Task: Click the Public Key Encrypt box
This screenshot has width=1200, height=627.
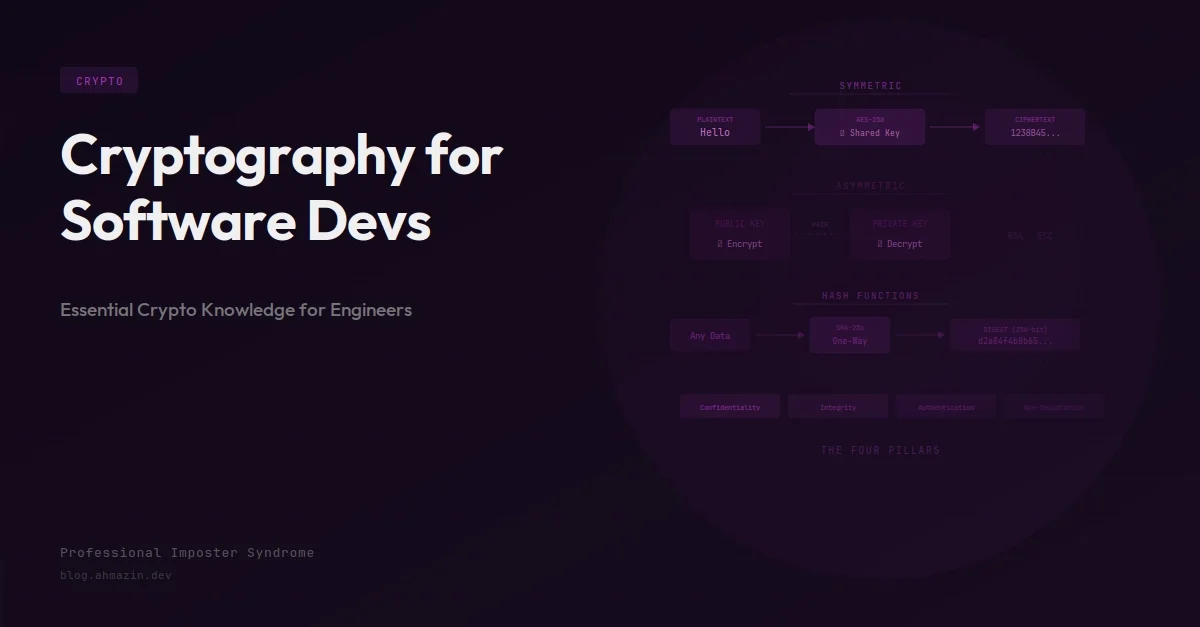Action: click(740, 235)
